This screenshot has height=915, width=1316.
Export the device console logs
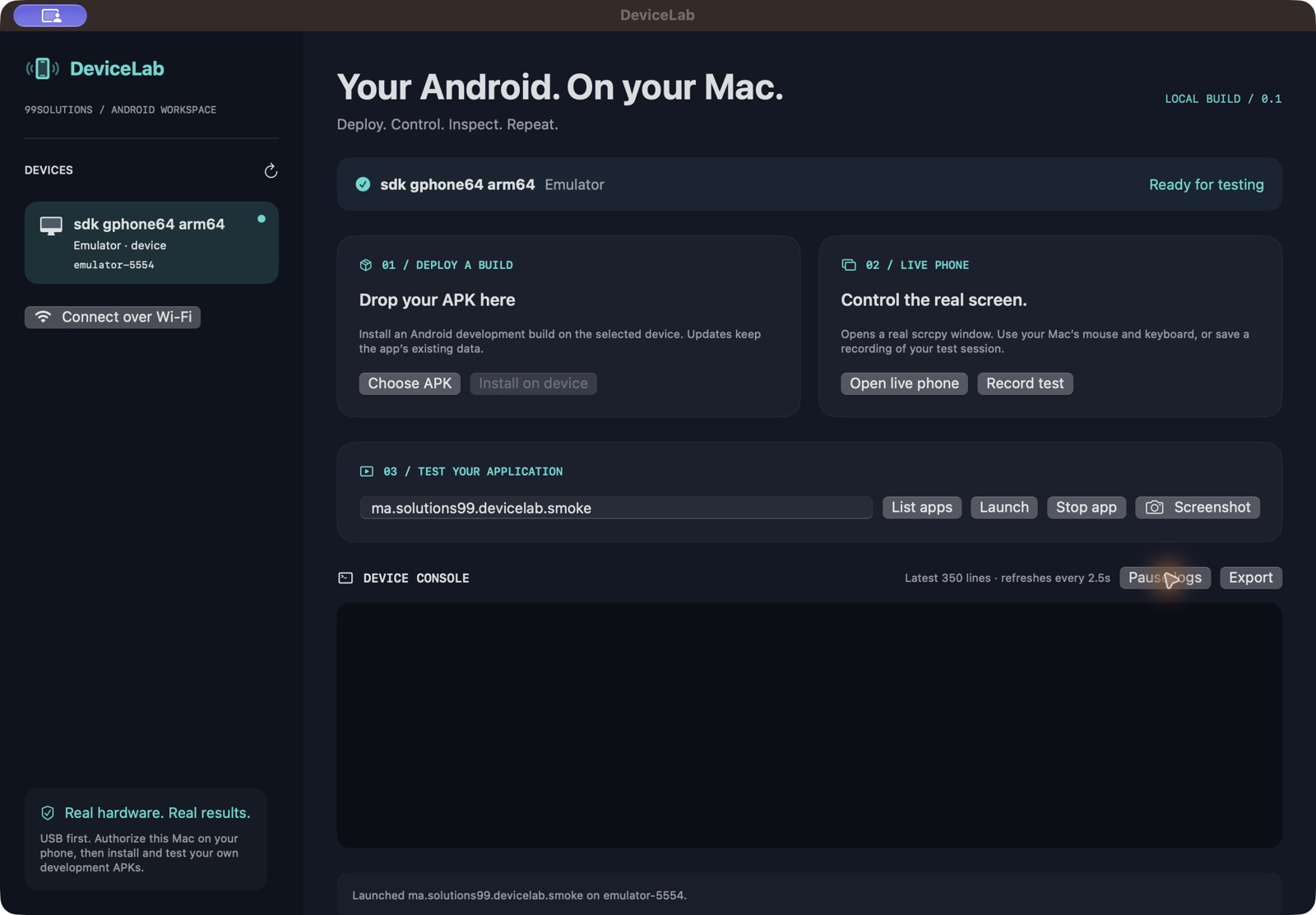click(x=1251, y=578)
